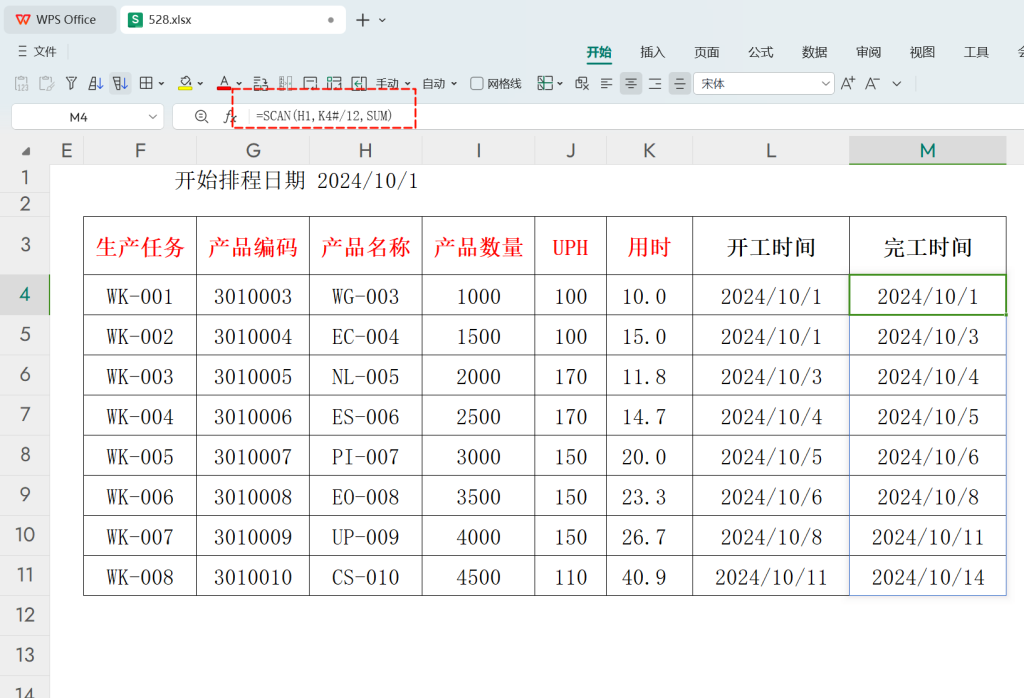
Task: Pick the yellow fill color bucket
Action: (185, 84)
